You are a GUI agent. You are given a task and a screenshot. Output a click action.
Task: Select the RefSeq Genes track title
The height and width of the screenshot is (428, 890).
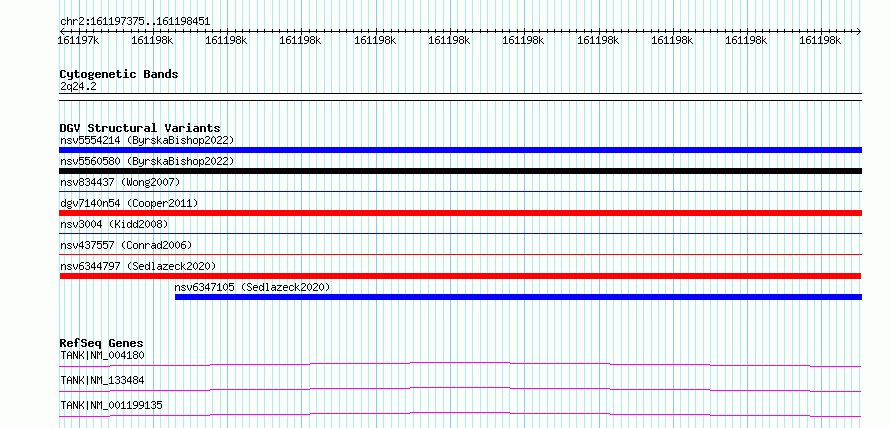pos(102,343)
